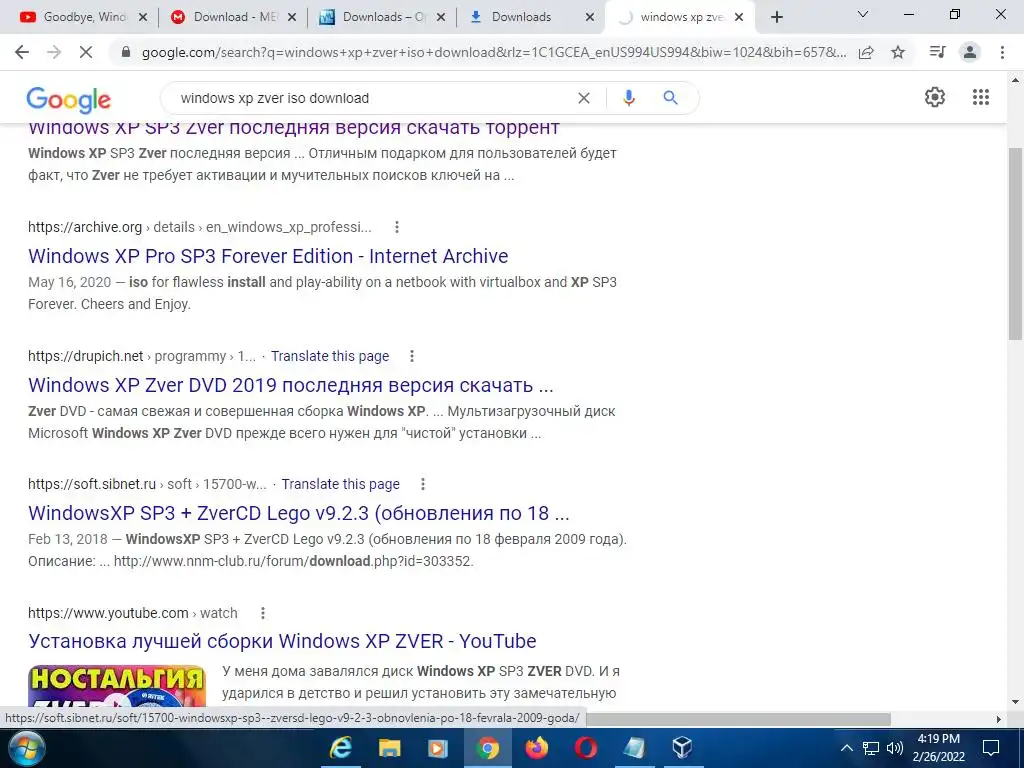Screen dimensions: 1024x768
Task: Open Opera from taskbar
Action: coord(585,748)
